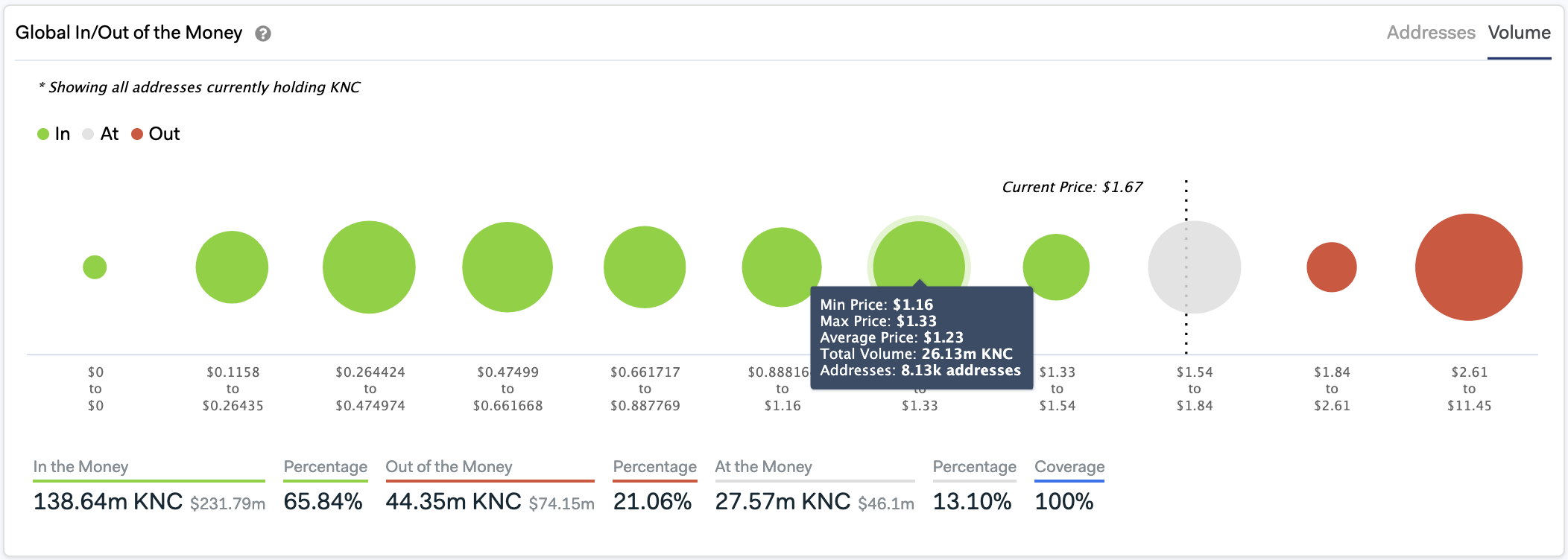This screenshot has height=560, width=1568.
Task: Switch to the Addresses tab
Action: pyautogui.click(x=1431, y=33)
